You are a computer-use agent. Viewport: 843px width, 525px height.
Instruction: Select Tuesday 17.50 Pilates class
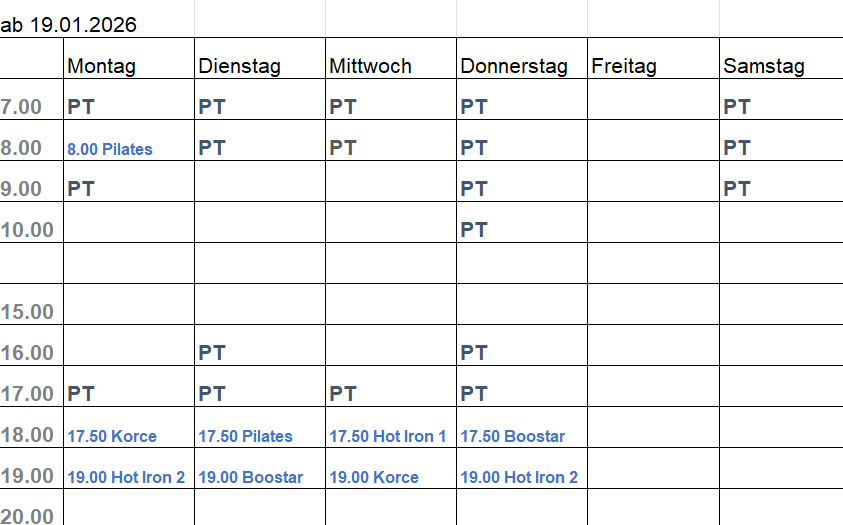click(x=246, y=436)
